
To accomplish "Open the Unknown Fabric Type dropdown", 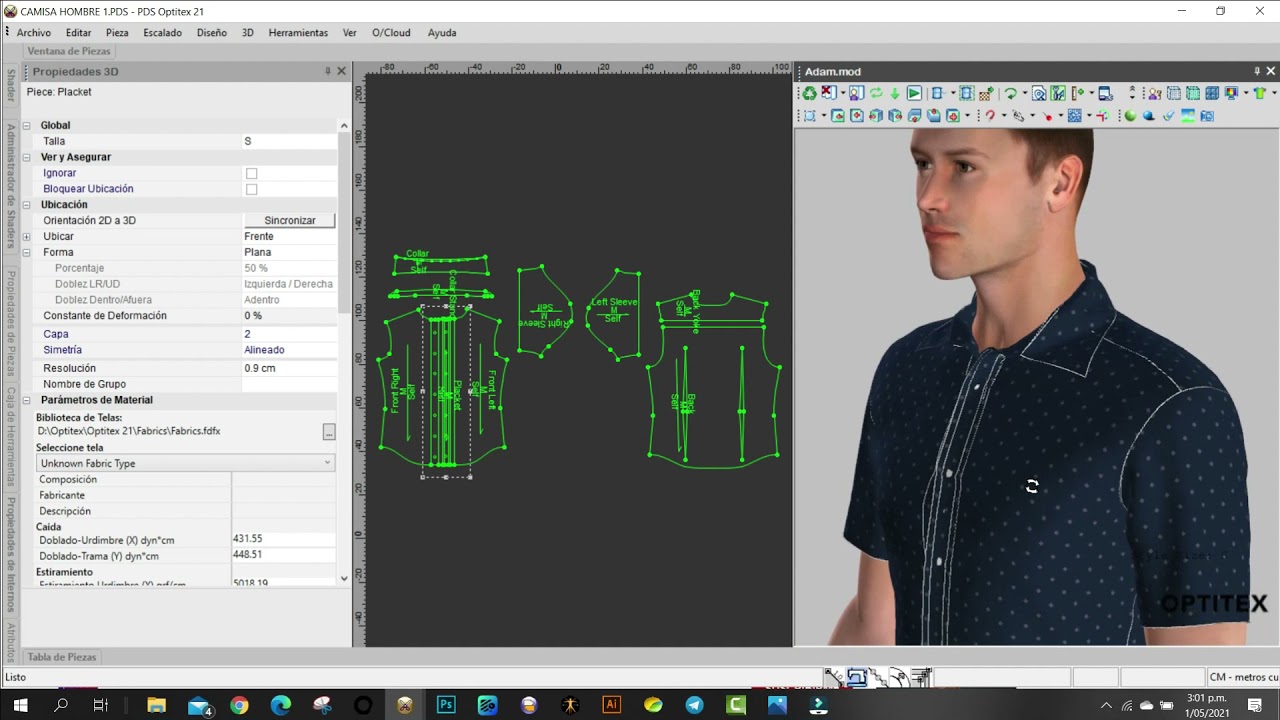I will pos(185,463).
